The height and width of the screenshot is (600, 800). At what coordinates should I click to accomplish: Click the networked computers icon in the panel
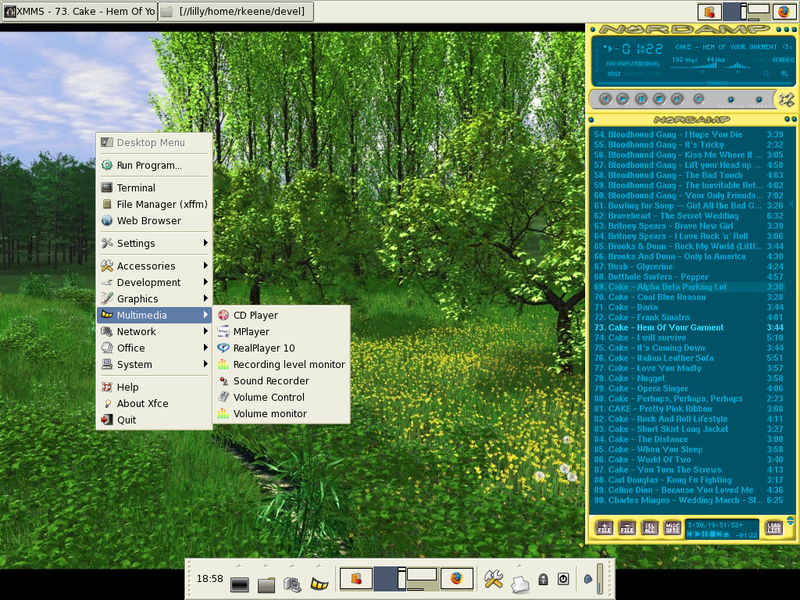[292, 584]
